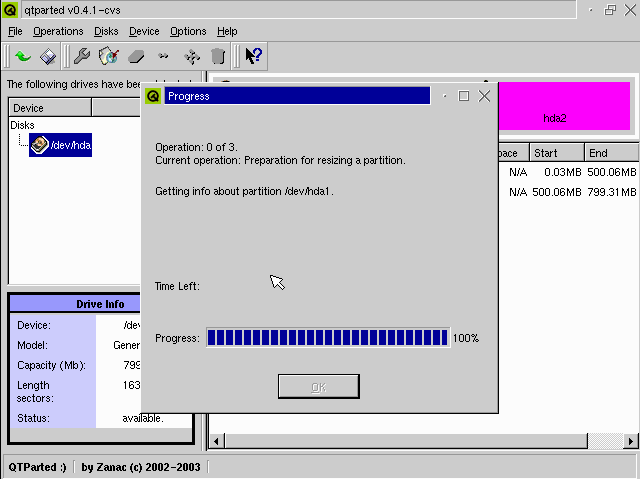This screenshot has width=640, height=479.
Task: Select the magenta hda2 partition block
Action: point(564,106)
